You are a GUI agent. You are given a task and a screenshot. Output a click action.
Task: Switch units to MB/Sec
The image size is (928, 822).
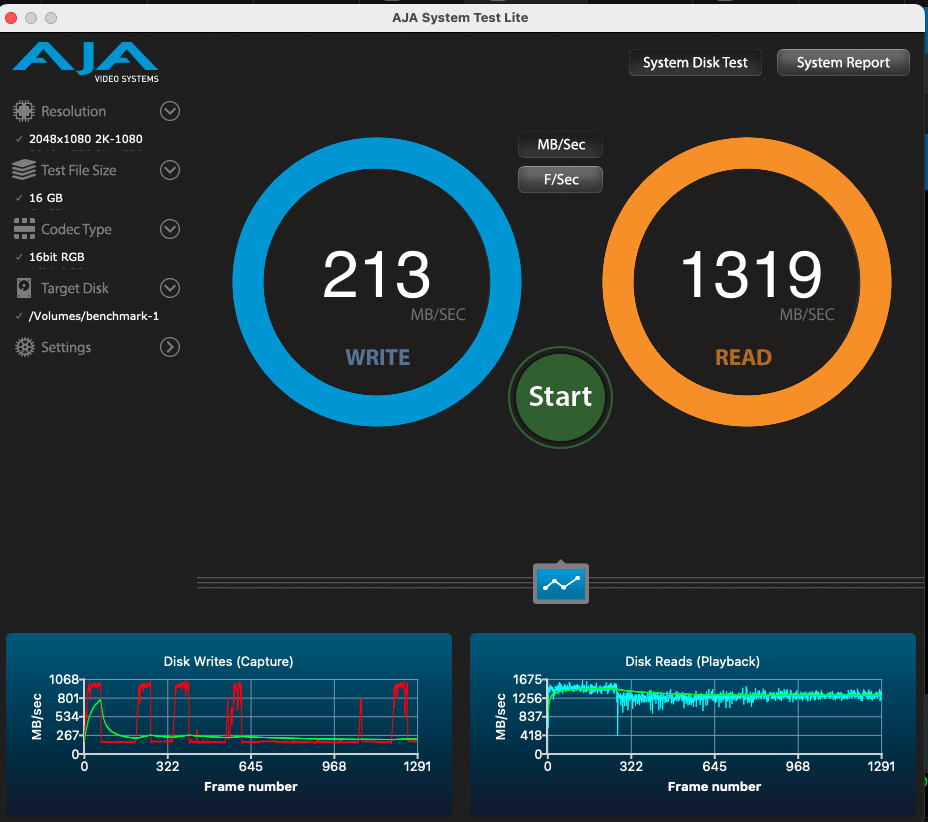coord(560,144)
